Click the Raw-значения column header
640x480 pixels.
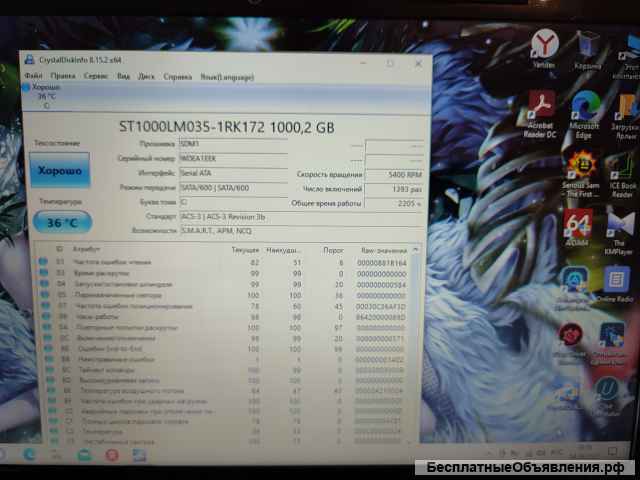click(384, 251)
